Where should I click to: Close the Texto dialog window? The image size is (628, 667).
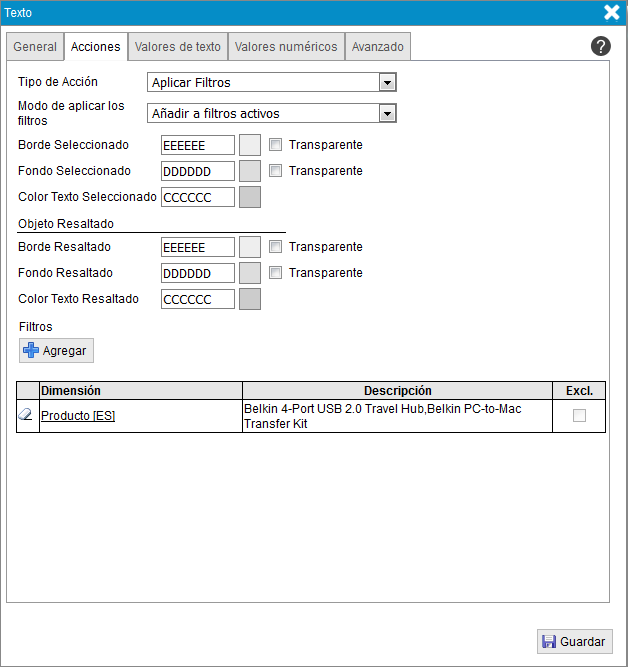(612, 12)
